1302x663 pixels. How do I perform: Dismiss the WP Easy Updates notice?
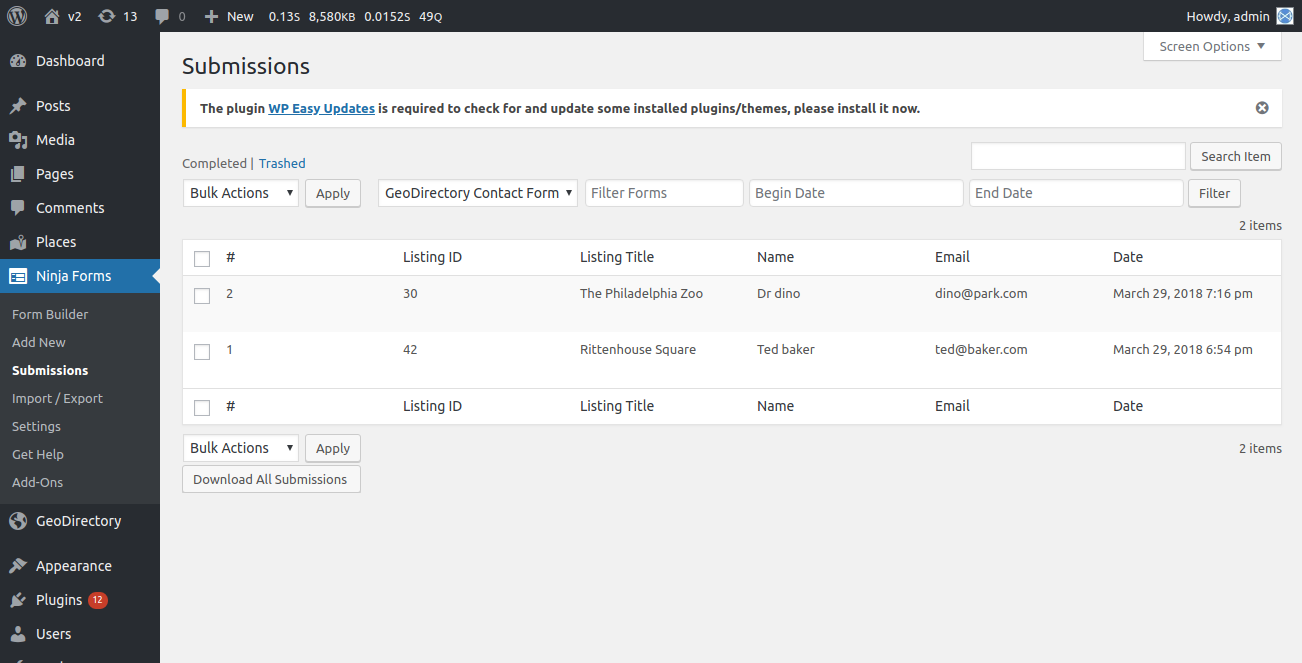(1262, 108)
